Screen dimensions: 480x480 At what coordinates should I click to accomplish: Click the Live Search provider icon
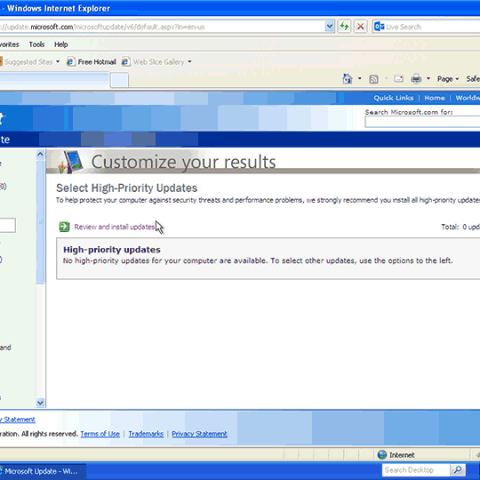(x=379, y=27)
